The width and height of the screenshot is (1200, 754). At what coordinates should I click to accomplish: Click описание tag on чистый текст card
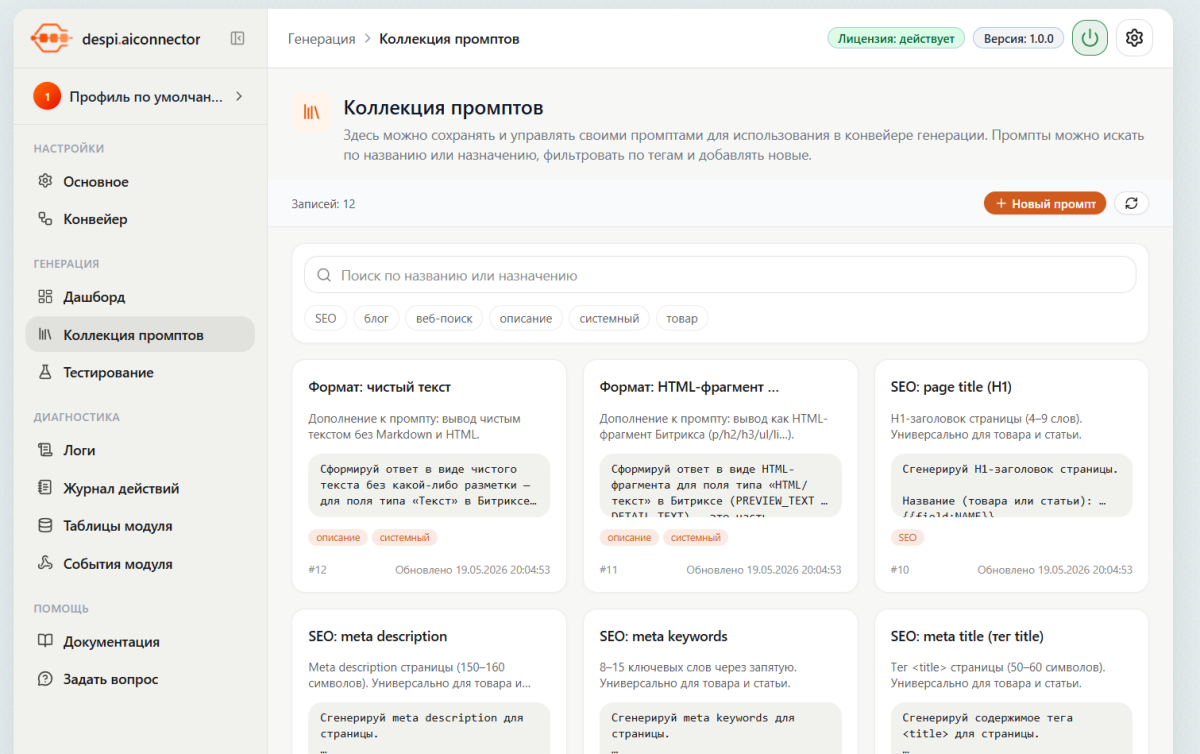pyautogui.click(x=338, y=537)
